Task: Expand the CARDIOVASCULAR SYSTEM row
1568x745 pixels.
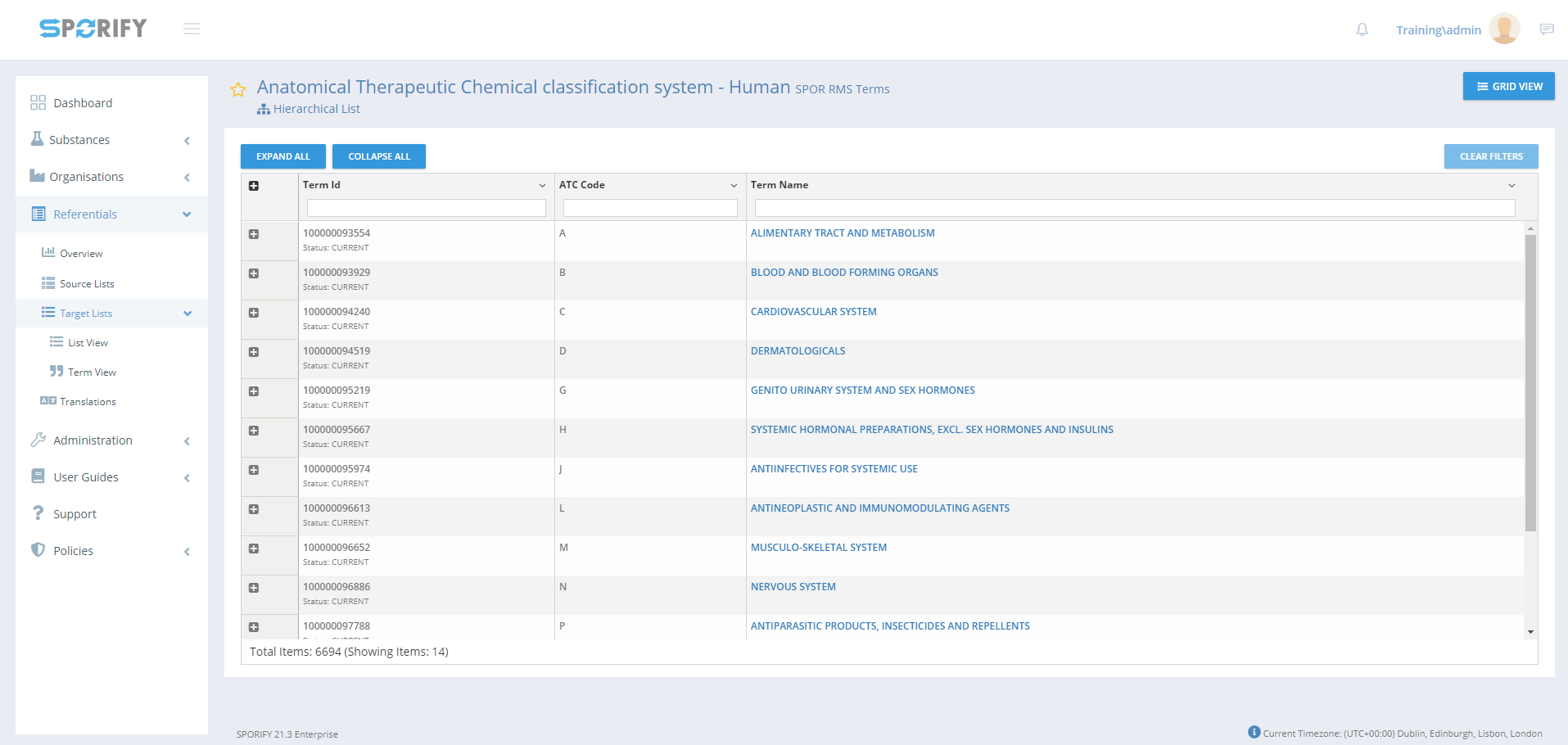Action: coord(254,313)
